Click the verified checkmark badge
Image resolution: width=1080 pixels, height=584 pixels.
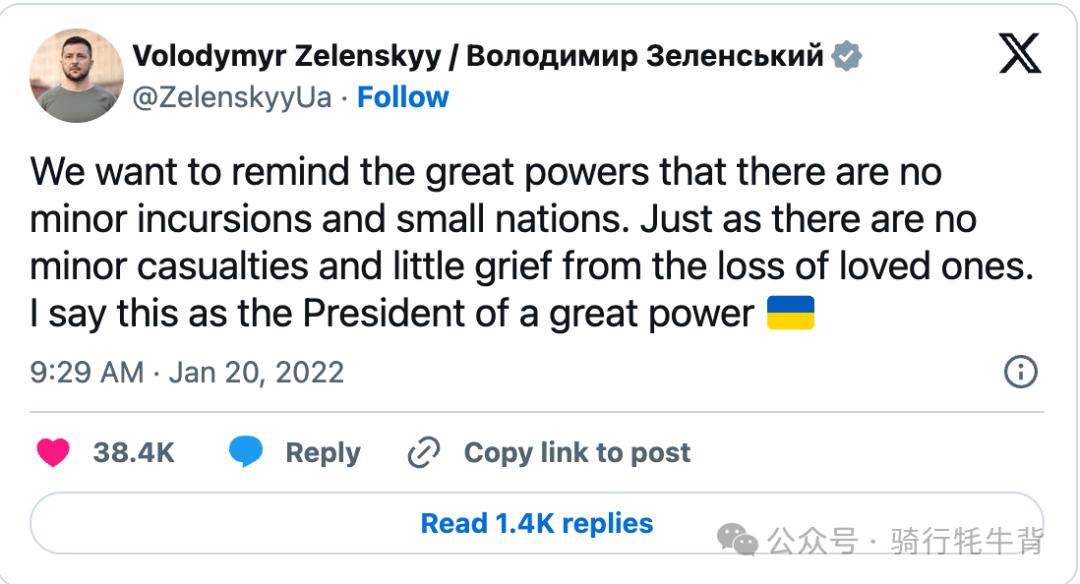pyautogui.click(x=847, y=56)
